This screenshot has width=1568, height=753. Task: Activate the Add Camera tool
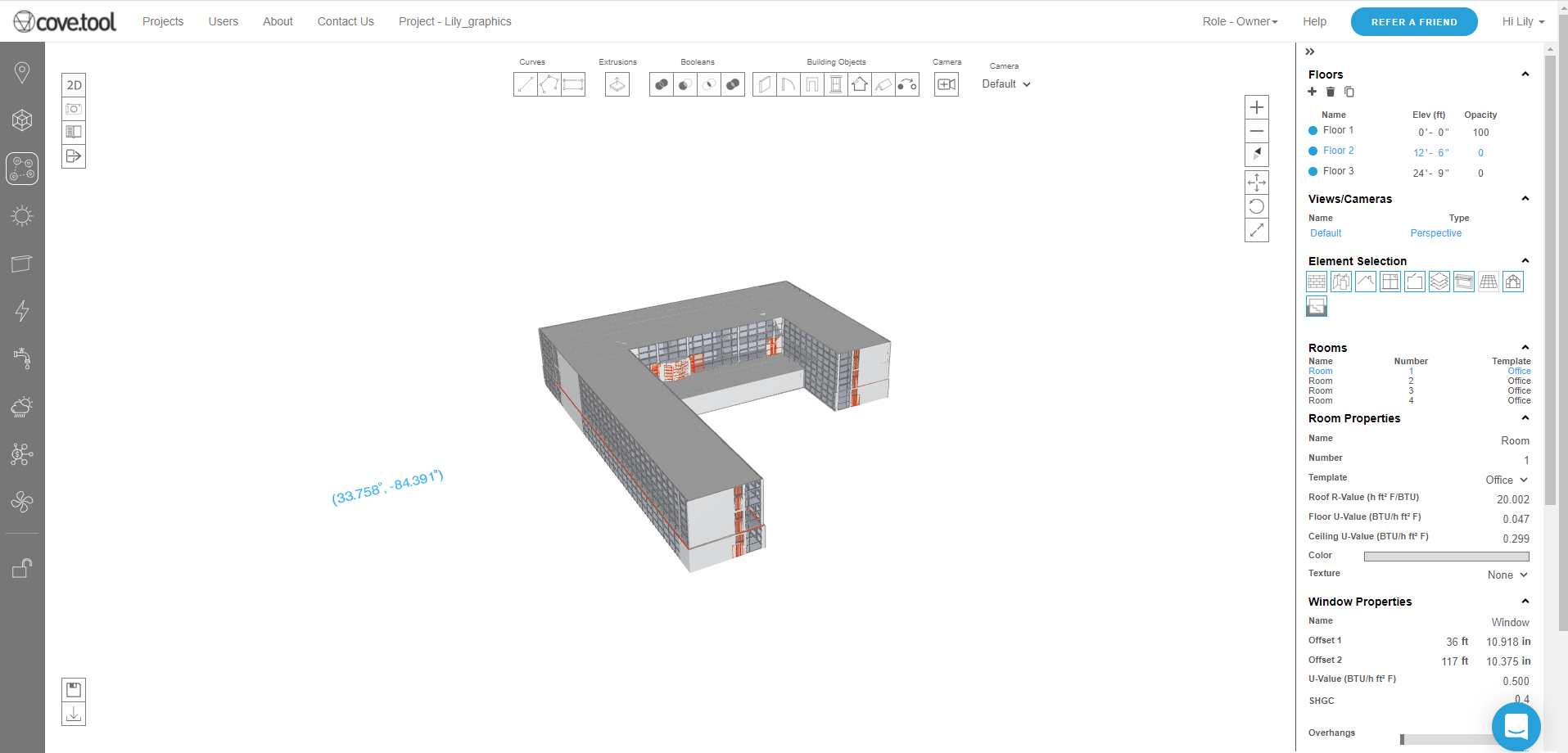pyautogui.click(x=946, y=84)
